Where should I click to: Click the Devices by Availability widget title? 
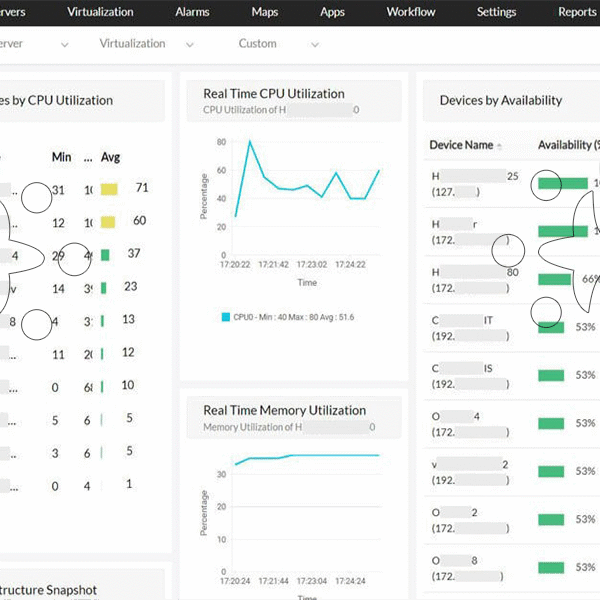pos(500,100)
